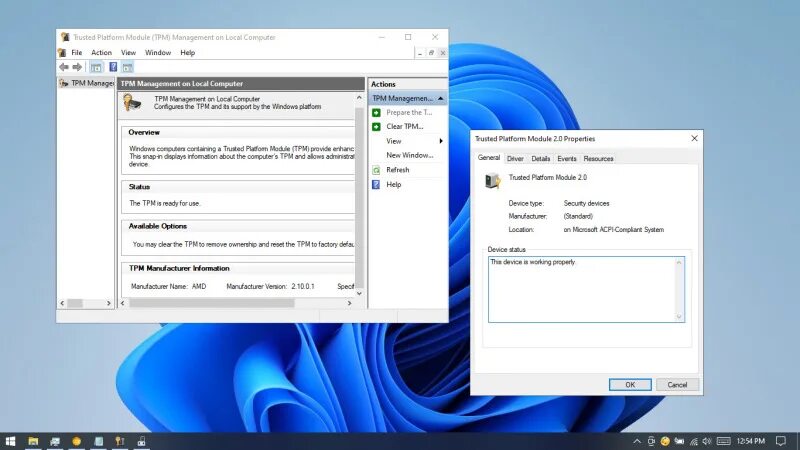Click the 'Manufacturer Name: AMD' text
This screenshot has width=800, height=450.
[x=168, y=286]
